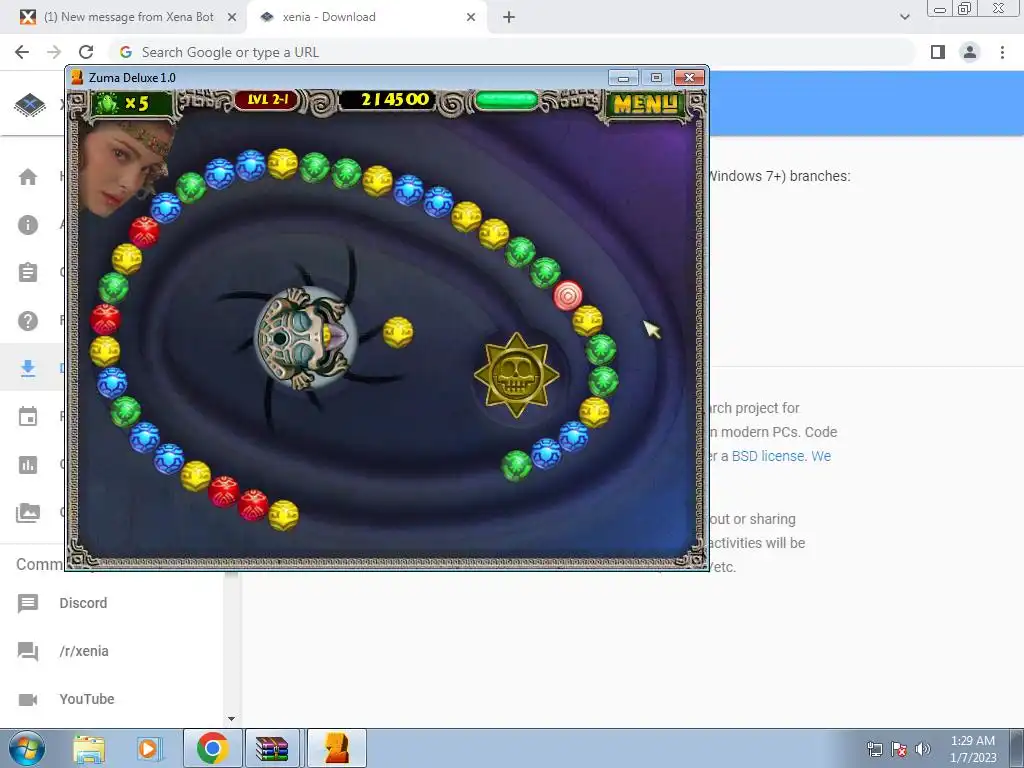
Task: Open a new Chrome tab
Action: click(x=509, y=17)
